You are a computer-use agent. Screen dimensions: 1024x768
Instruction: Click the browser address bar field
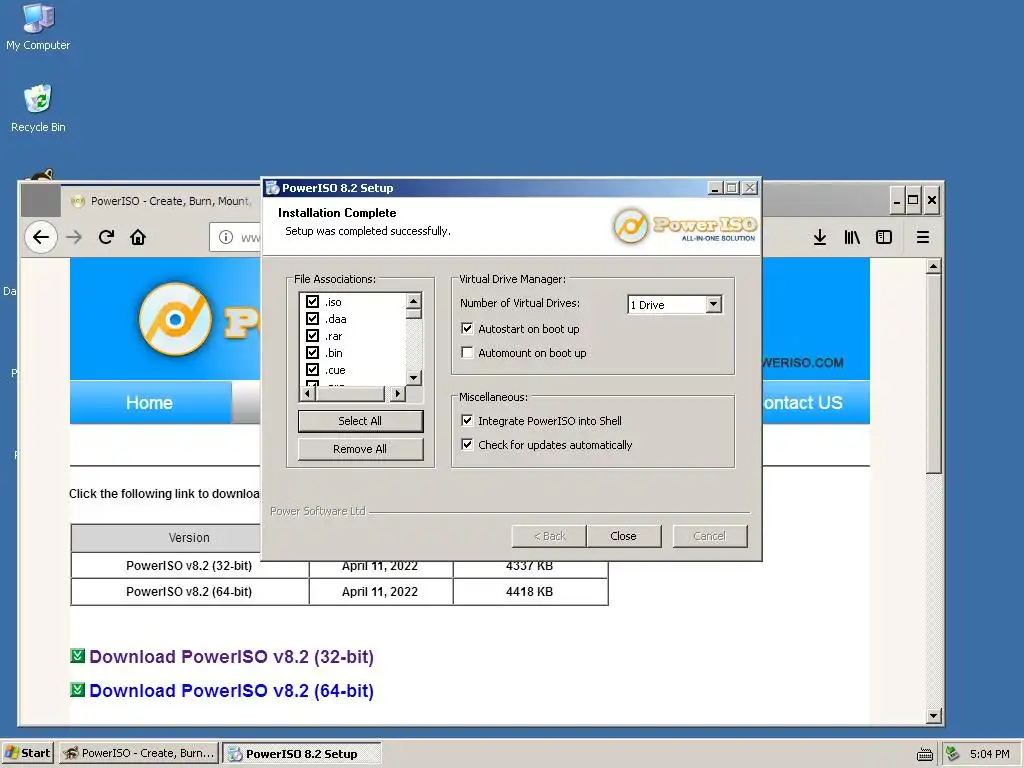(236, 237)
